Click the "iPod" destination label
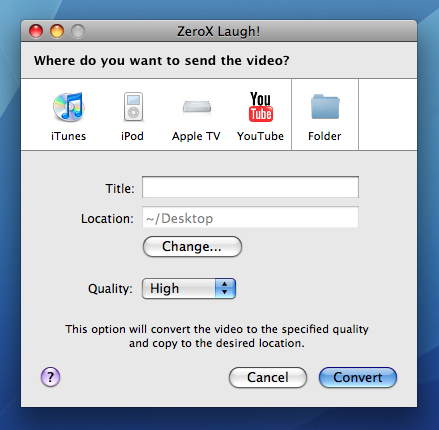 click(x=132, y=136)
